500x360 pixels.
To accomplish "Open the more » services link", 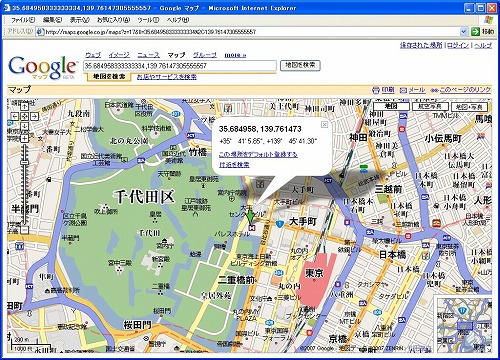I will (235, 55).
